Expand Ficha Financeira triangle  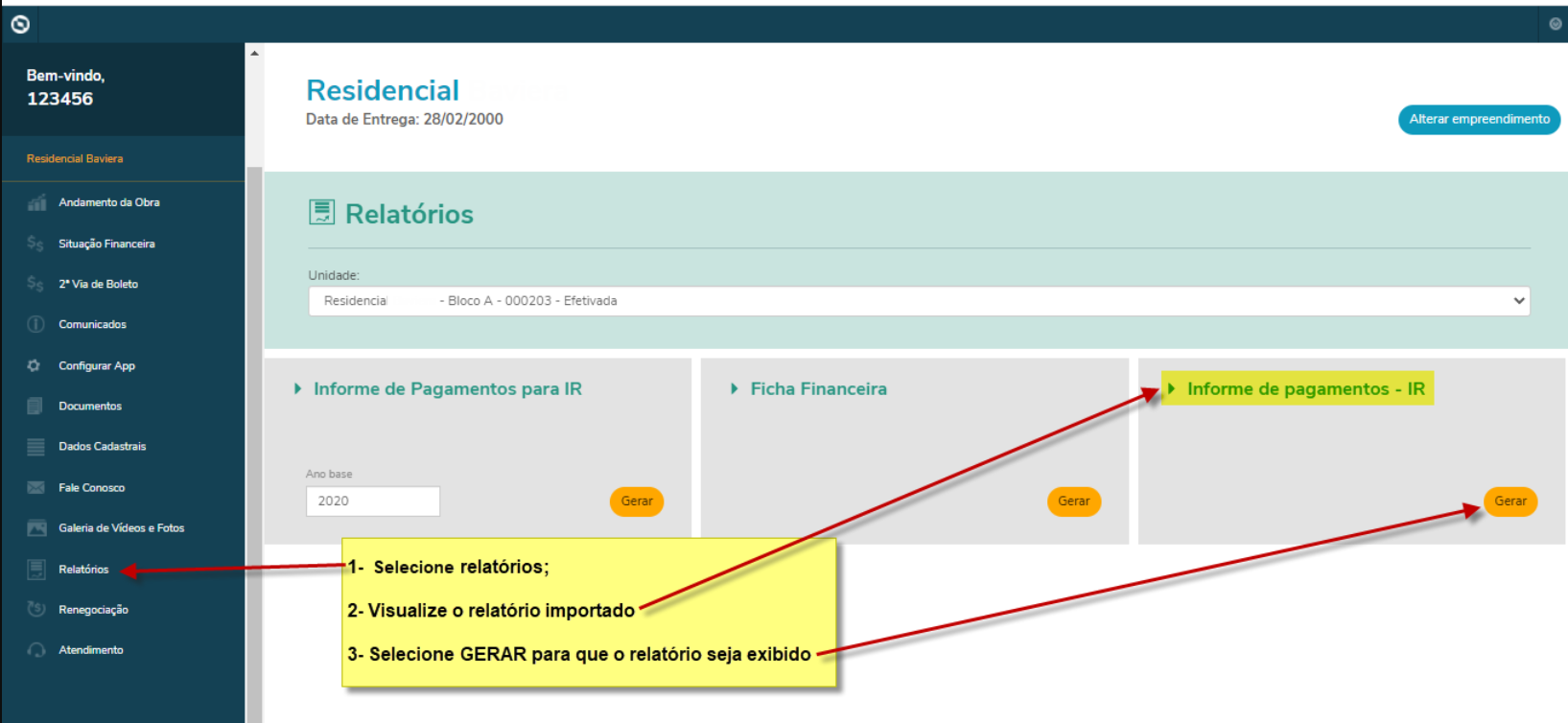click(x=735, y=388)
